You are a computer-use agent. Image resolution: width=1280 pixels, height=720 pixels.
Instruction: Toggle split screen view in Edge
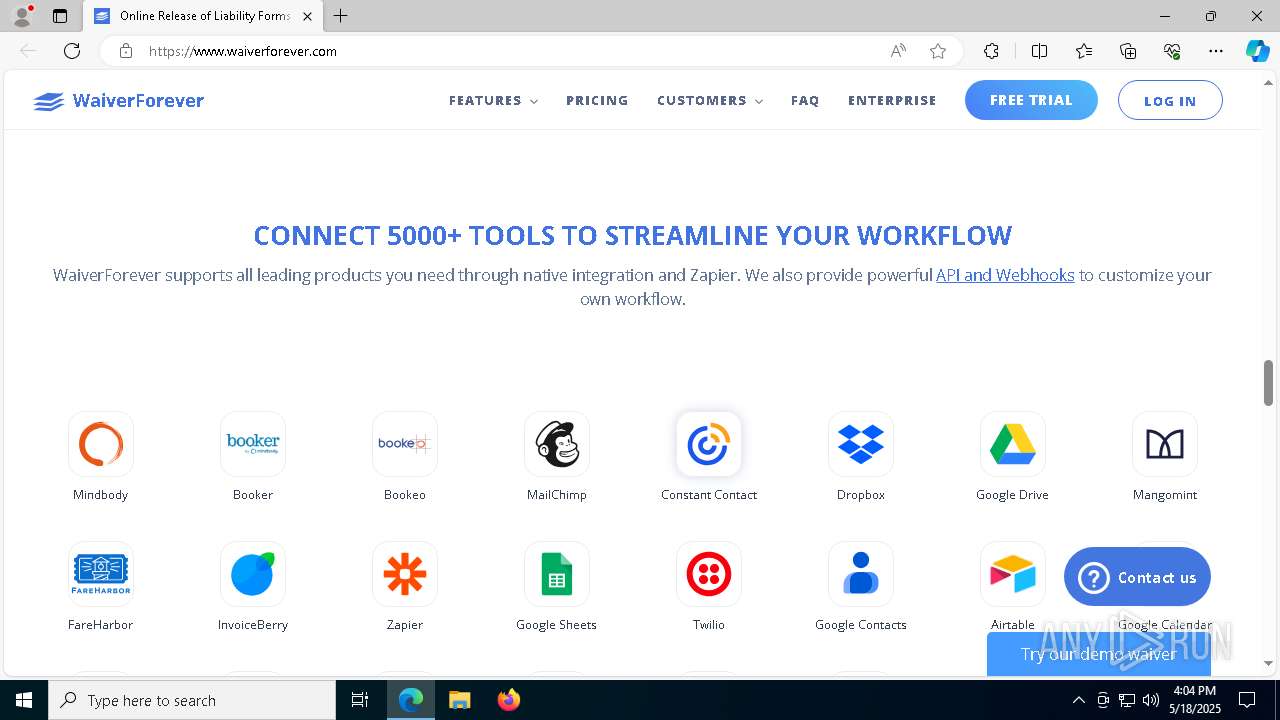pos(1039,51)
